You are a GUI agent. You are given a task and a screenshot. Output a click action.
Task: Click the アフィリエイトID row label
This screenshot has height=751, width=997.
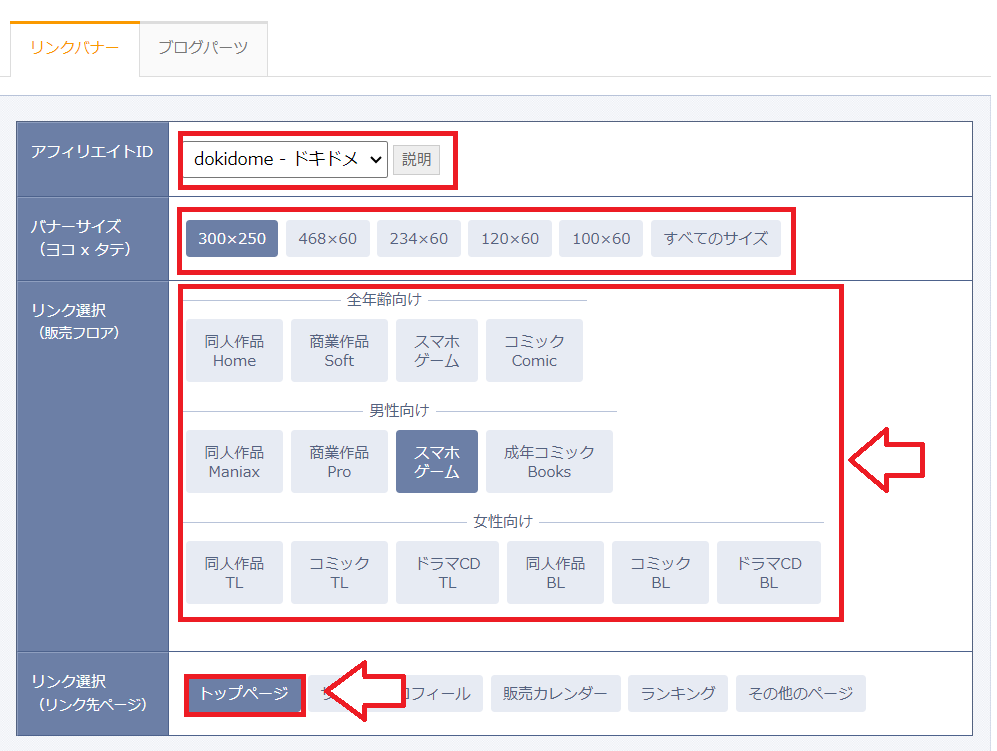(92, 151)
